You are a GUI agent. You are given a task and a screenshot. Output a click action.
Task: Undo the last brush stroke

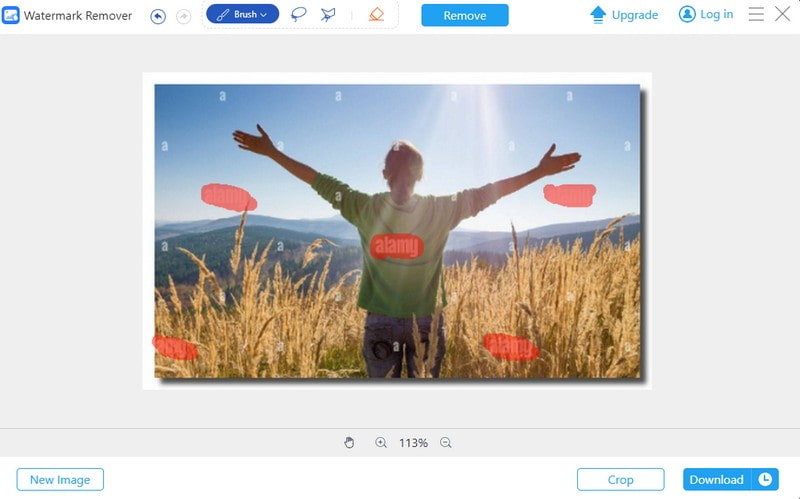[158, 16]
